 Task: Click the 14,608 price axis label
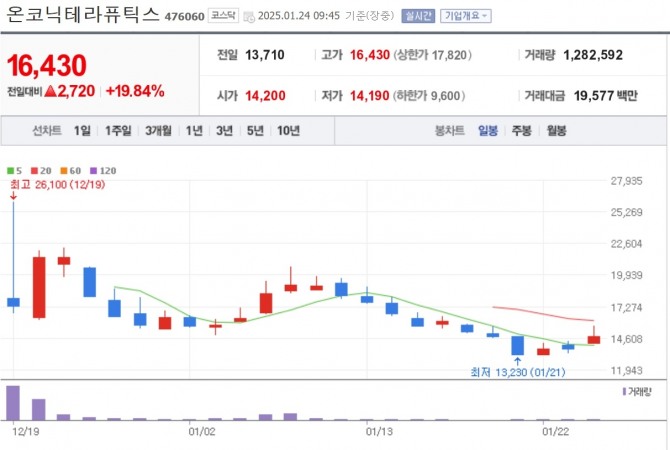(626, 339)
